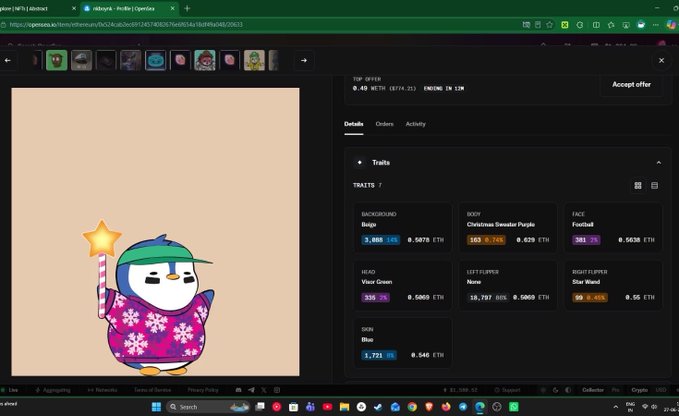This screenshot has width=679, height=416.
Task: Select the Left Flipper None trait card
Action: click(x=508, y=285)
